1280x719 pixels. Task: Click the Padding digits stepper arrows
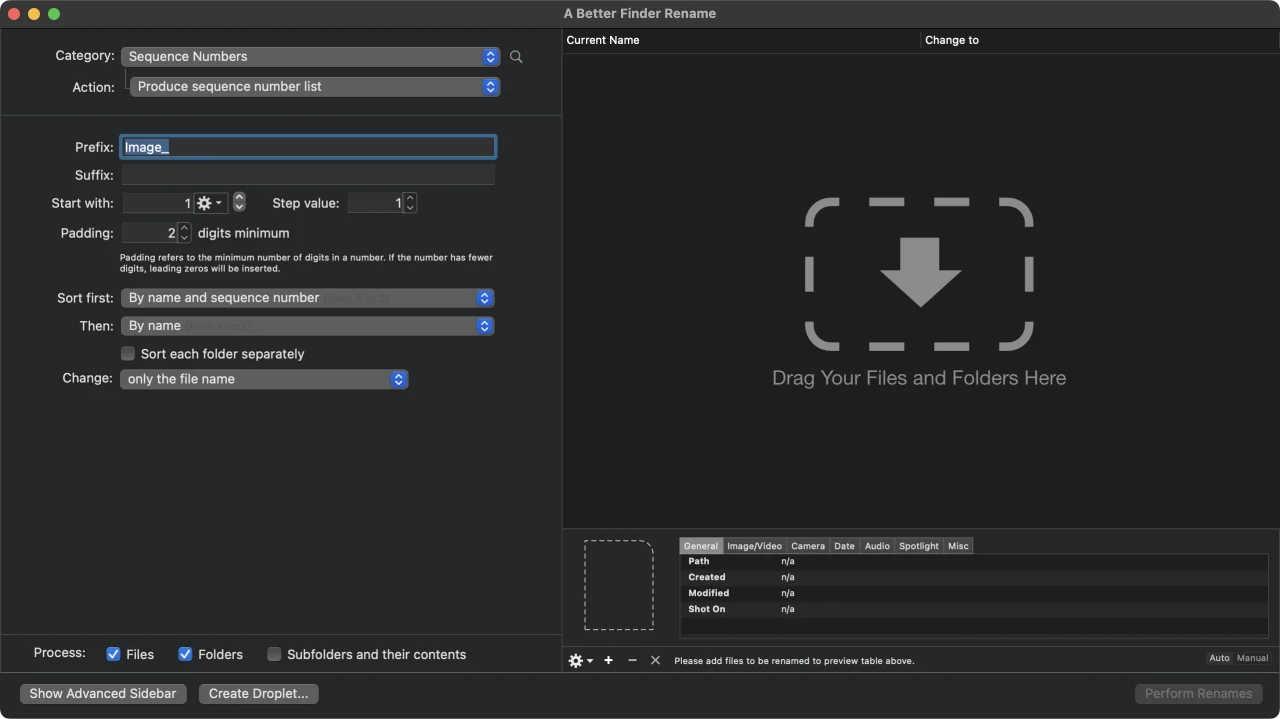click(x=184, y=233)
